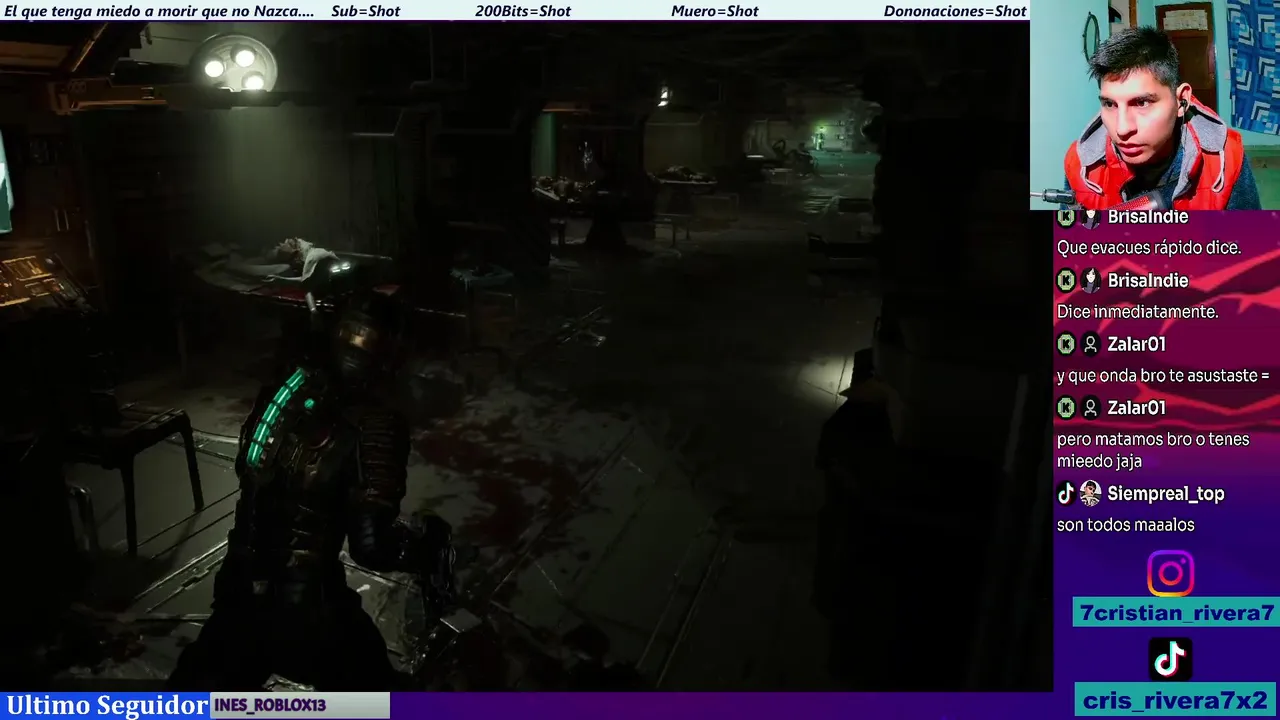Select message 'pero matamos bro o tenes mieedo jaja'
The width and height of the screenshot is (1280, 720).
[x=1153, y=450]
